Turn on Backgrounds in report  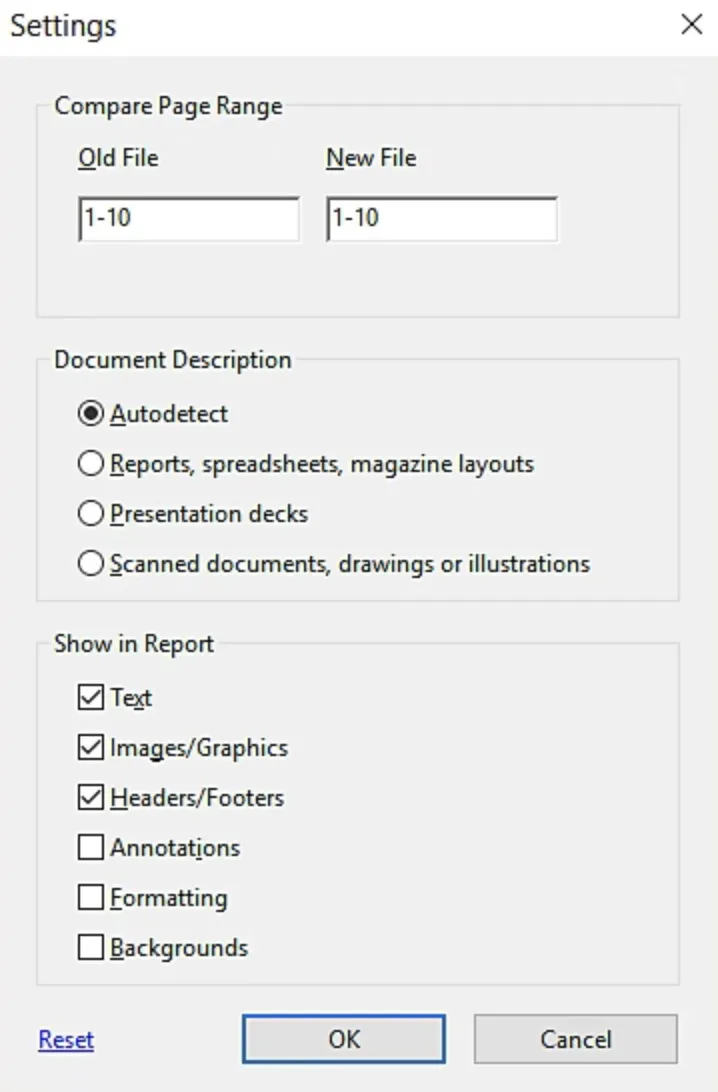click(91, 948)
